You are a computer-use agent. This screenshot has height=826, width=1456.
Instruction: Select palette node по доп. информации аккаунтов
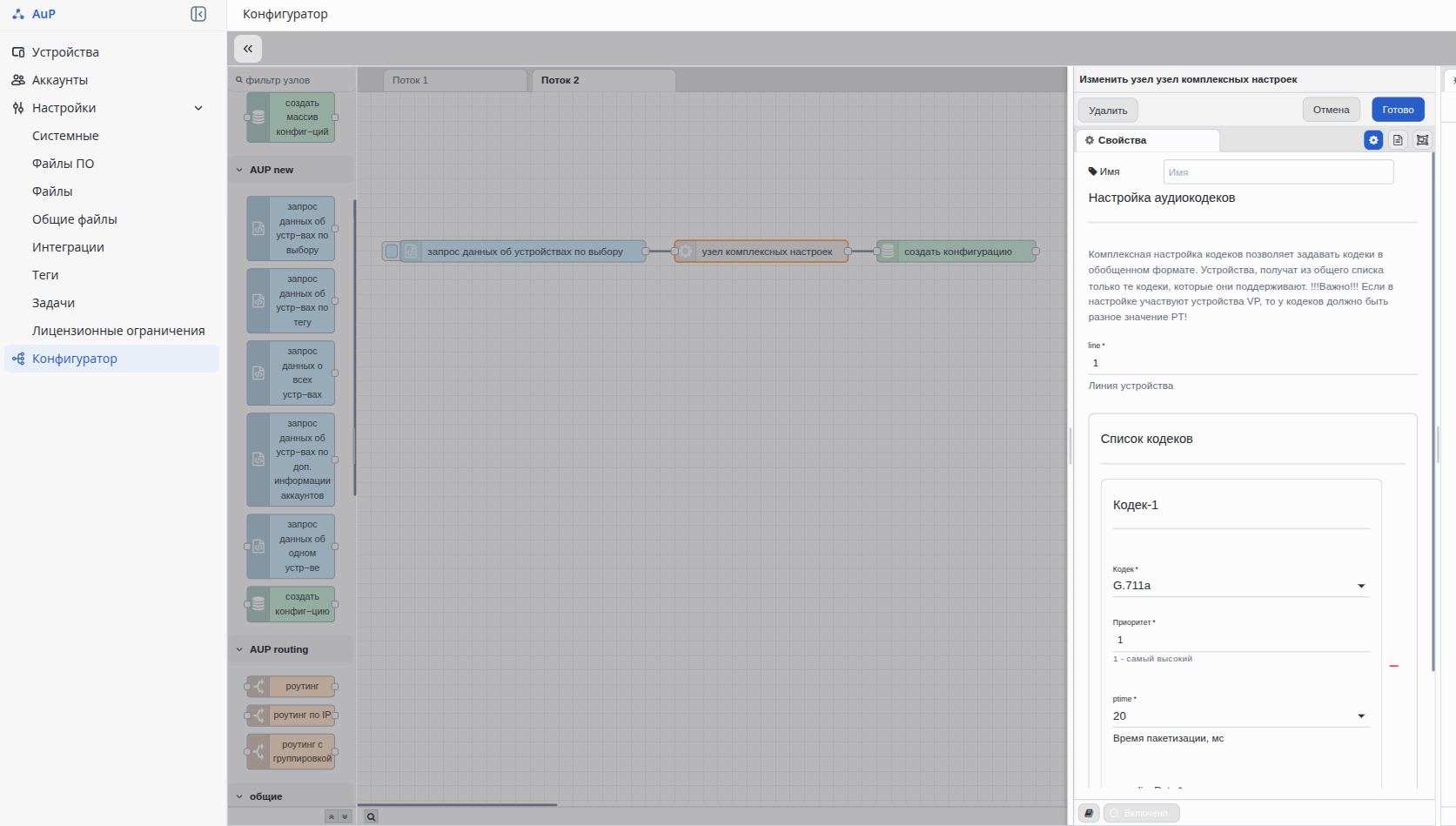click(291, 460)
